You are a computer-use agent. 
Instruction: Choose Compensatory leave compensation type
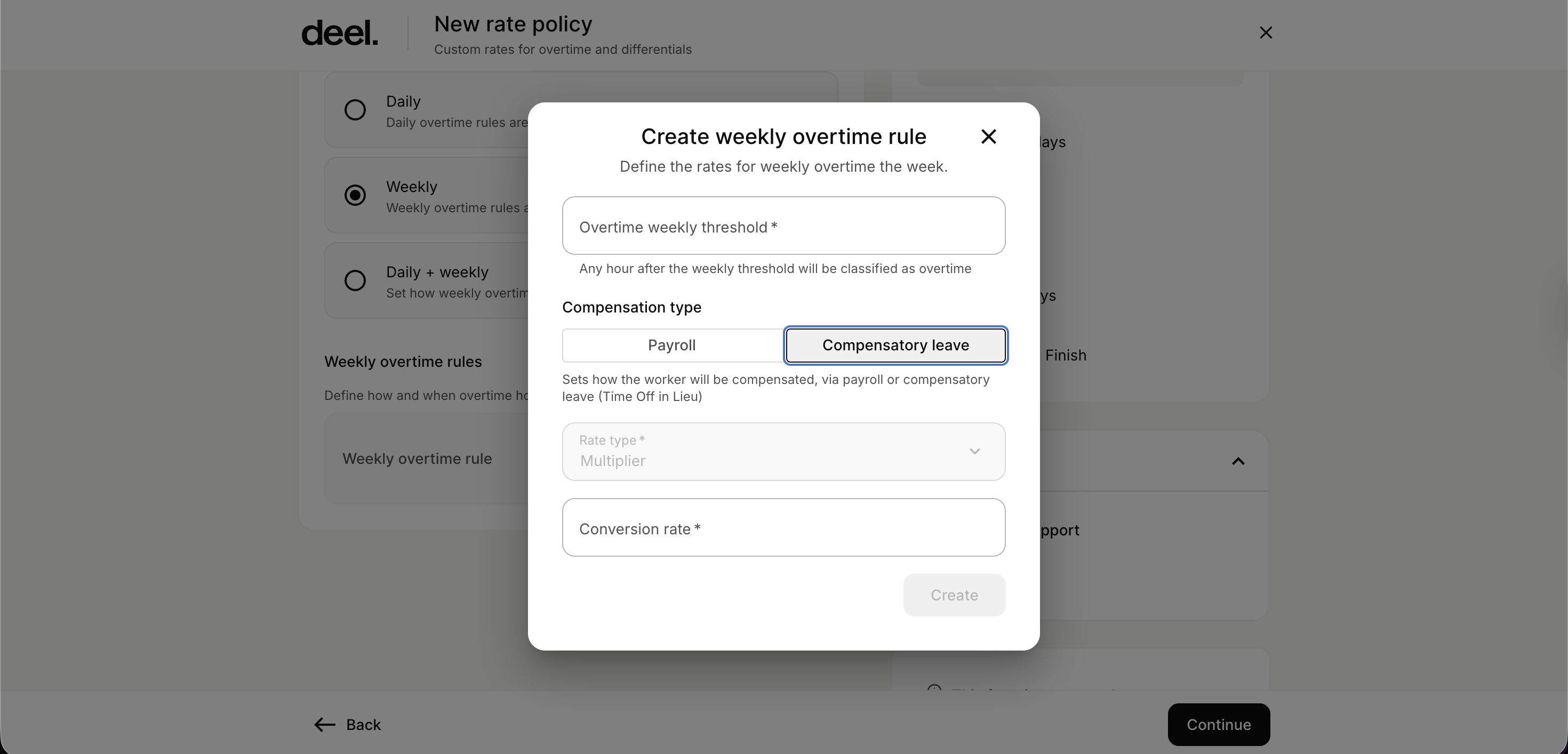[x=895, y=345]
